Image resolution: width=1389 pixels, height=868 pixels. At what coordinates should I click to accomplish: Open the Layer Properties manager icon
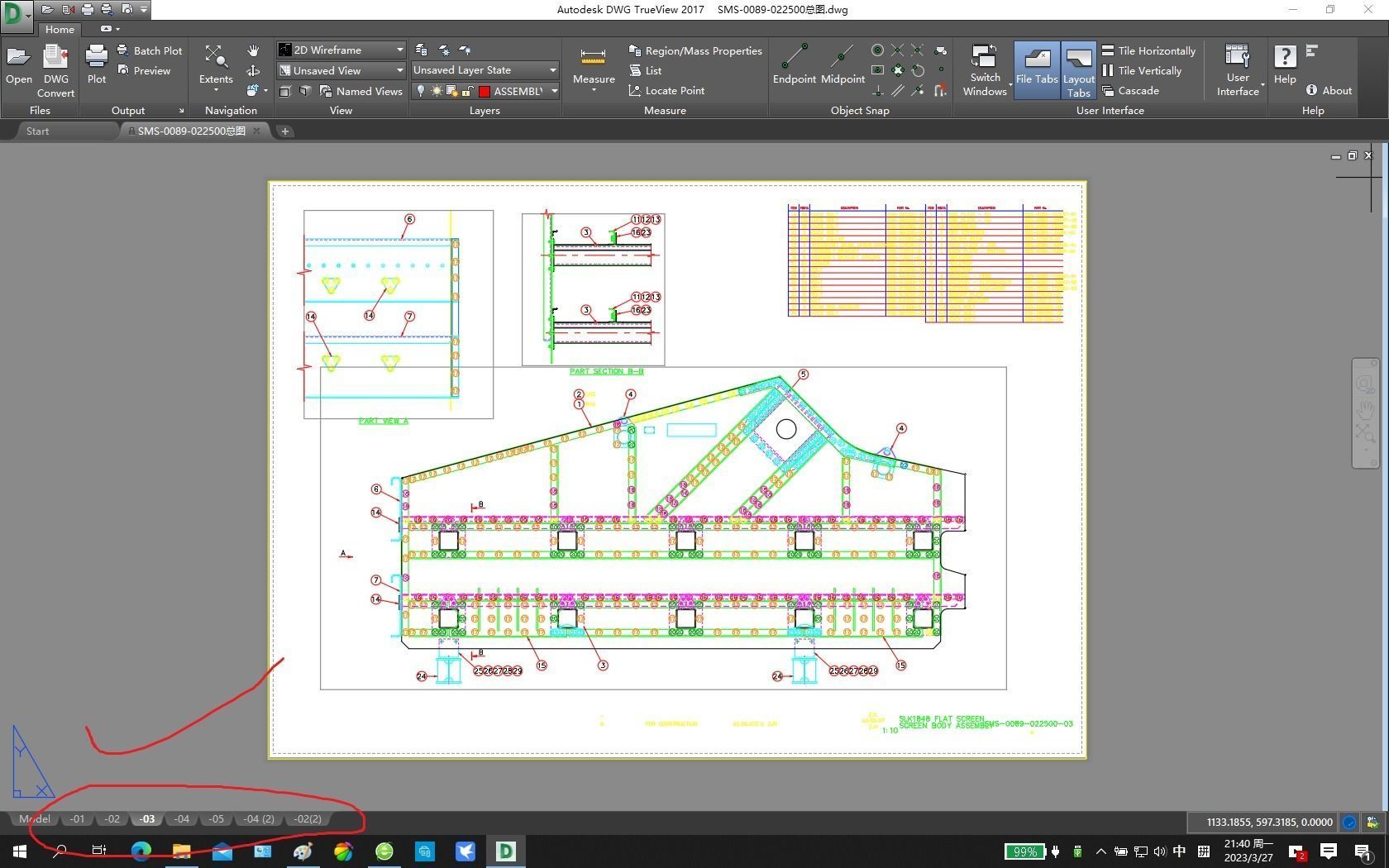pyautogui.click(x=421, y=50)
